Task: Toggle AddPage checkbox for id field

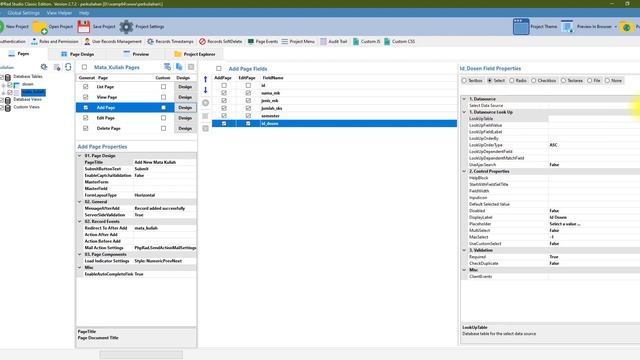Action: [224, 85]
